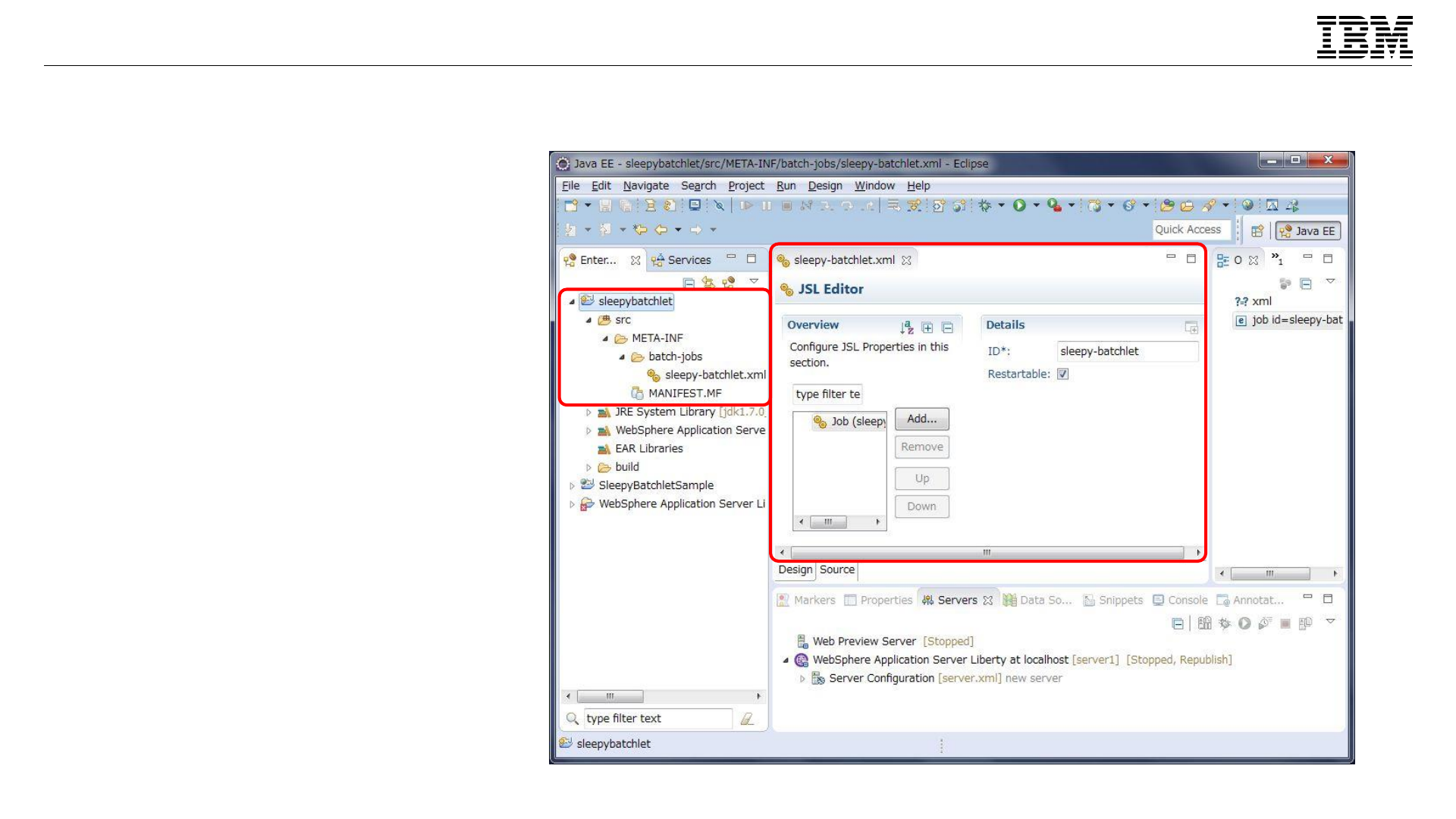The height and width of the screenshot is (819, 1456).
Task: Open the Run dropdown arrow in toolbar
Action: coord(1037,206)
